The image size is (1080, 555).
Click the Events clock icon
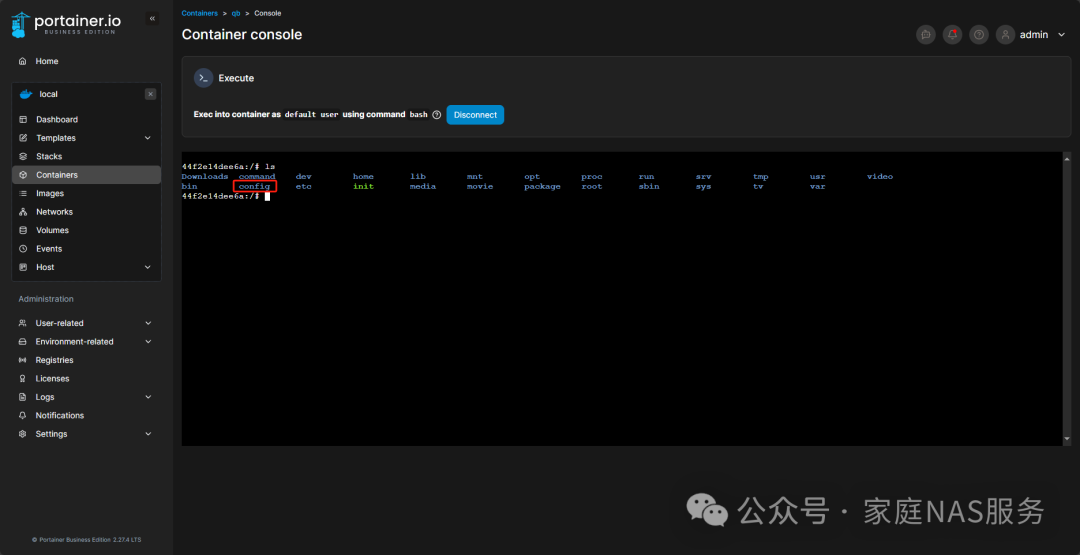coord(23,249)
